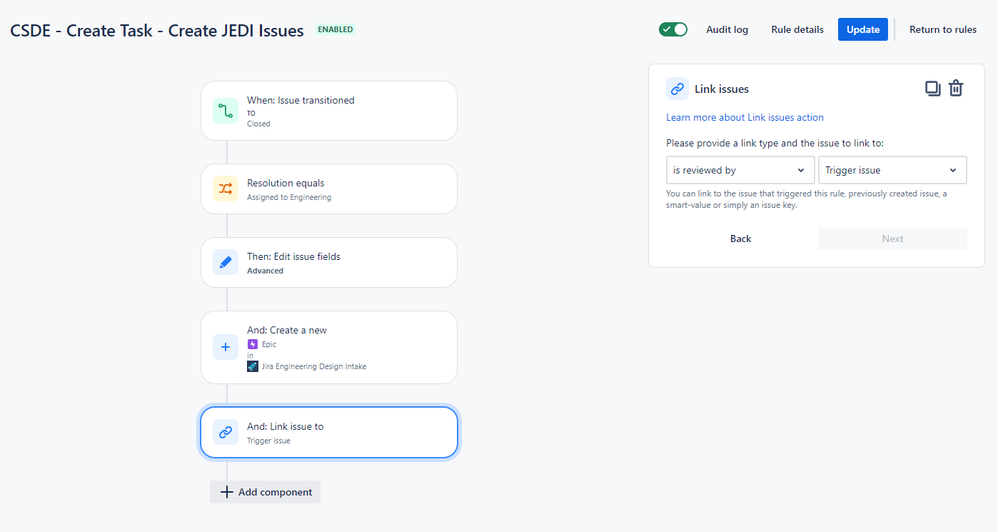Select the 'Then: Edit issue fields' card

click(329, 262)
